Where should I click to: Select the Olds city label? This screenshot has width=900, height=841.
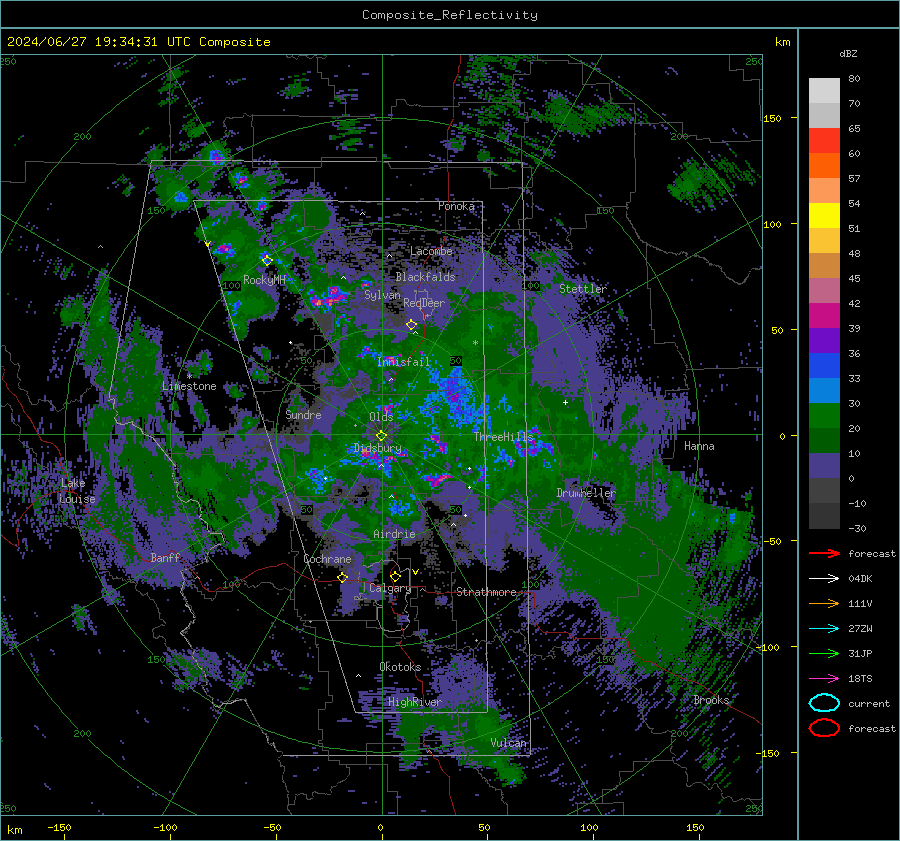(x=381, y=417)
